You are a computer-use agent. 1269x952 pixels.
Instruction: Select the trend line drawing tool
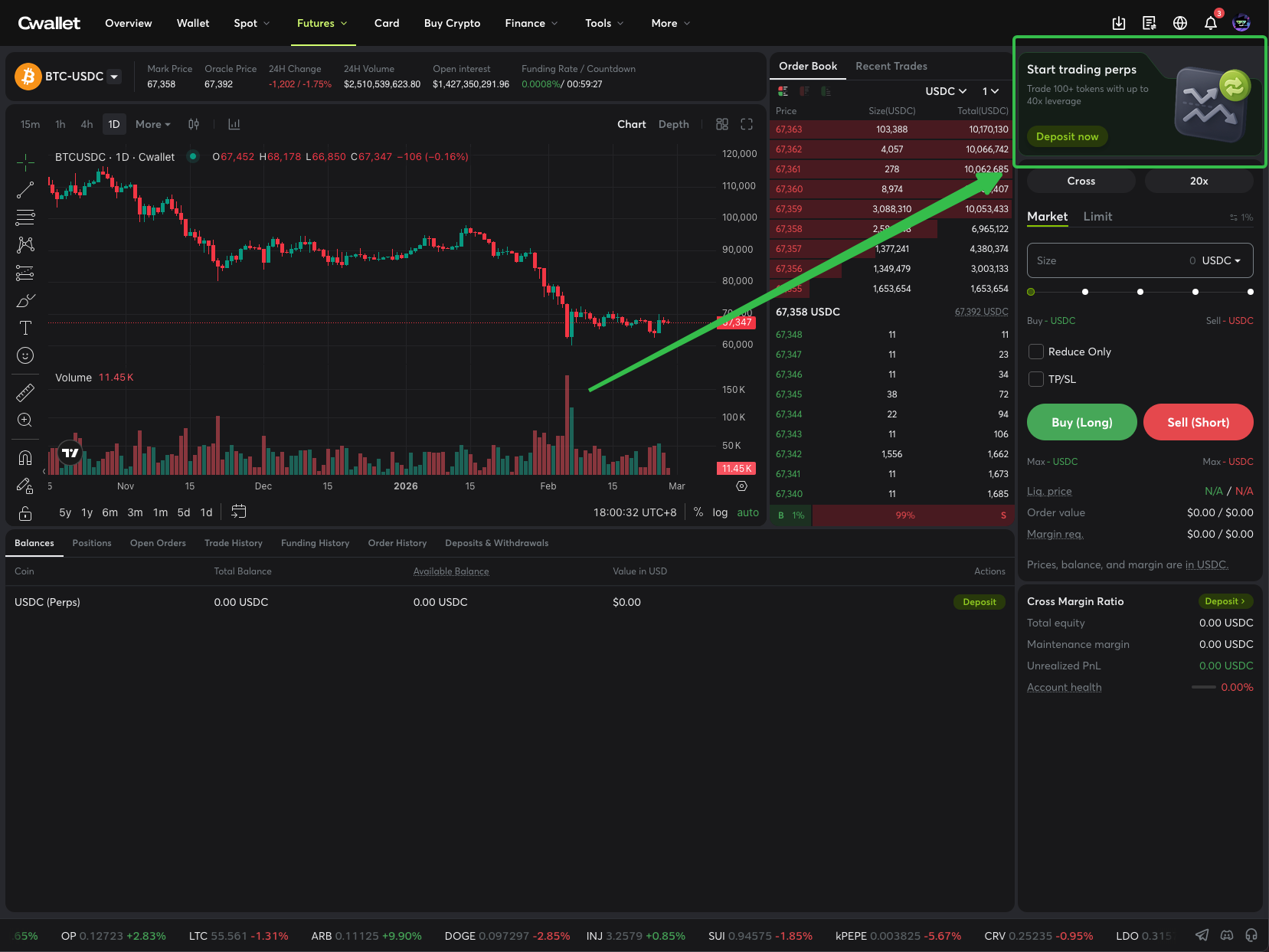tap(25, 190)
